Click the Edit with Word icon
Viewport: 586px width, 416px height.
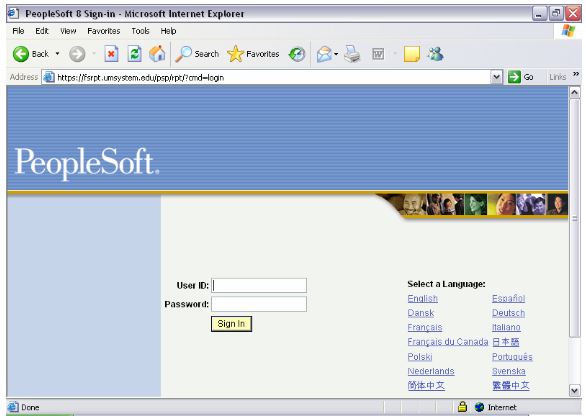point(378,55)
